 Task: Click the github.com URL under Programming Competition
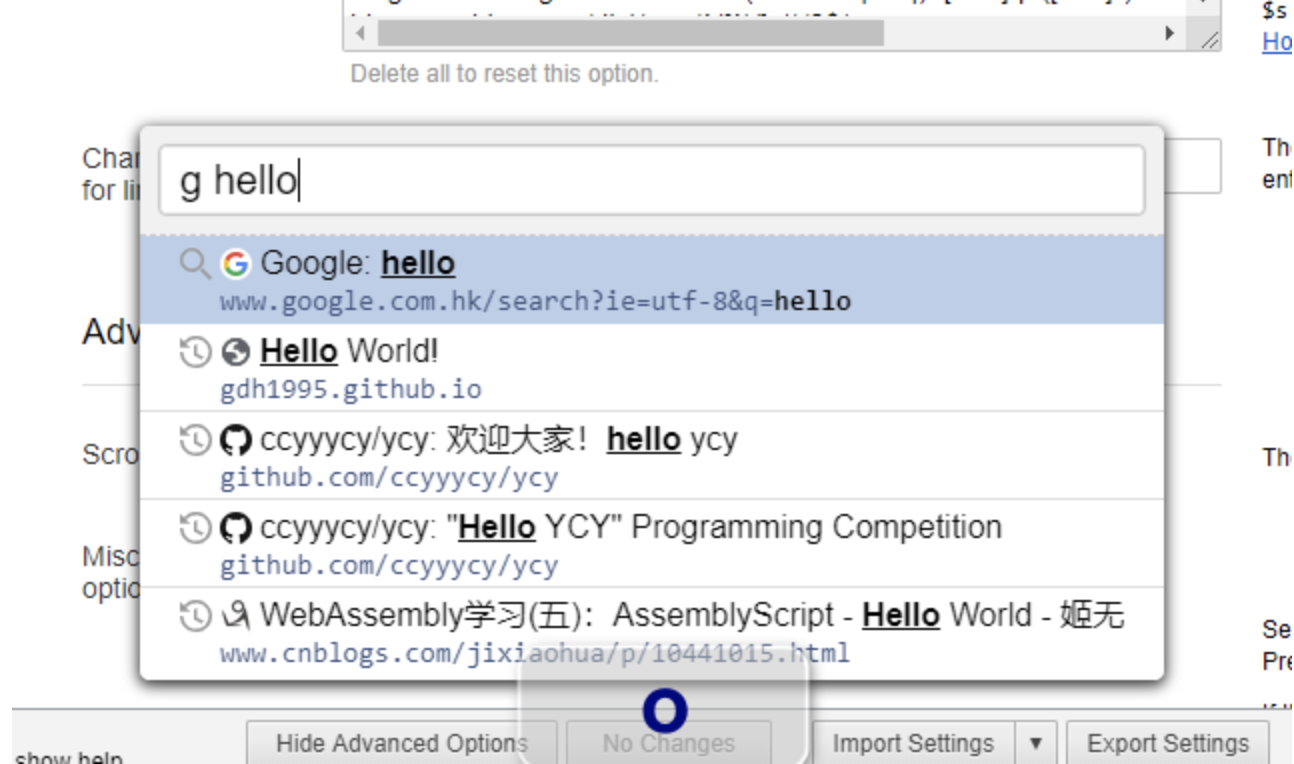click(389, 565)
